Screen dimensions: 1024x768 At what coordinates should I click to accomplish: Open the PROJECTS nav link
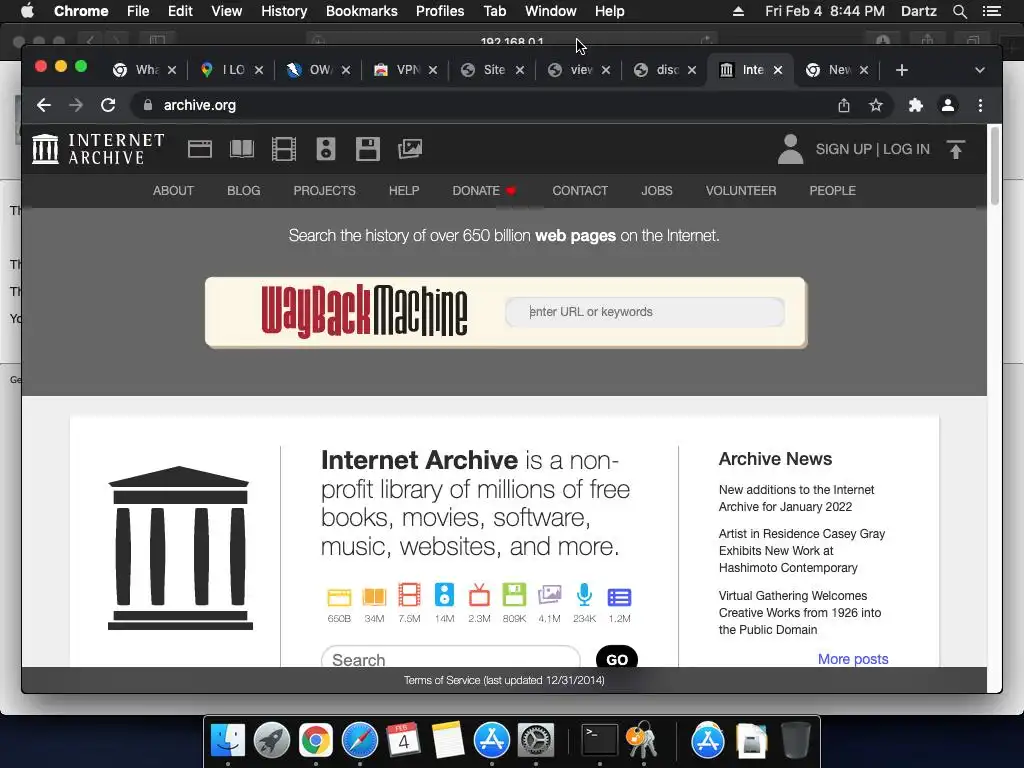click(x=325, y=191)
